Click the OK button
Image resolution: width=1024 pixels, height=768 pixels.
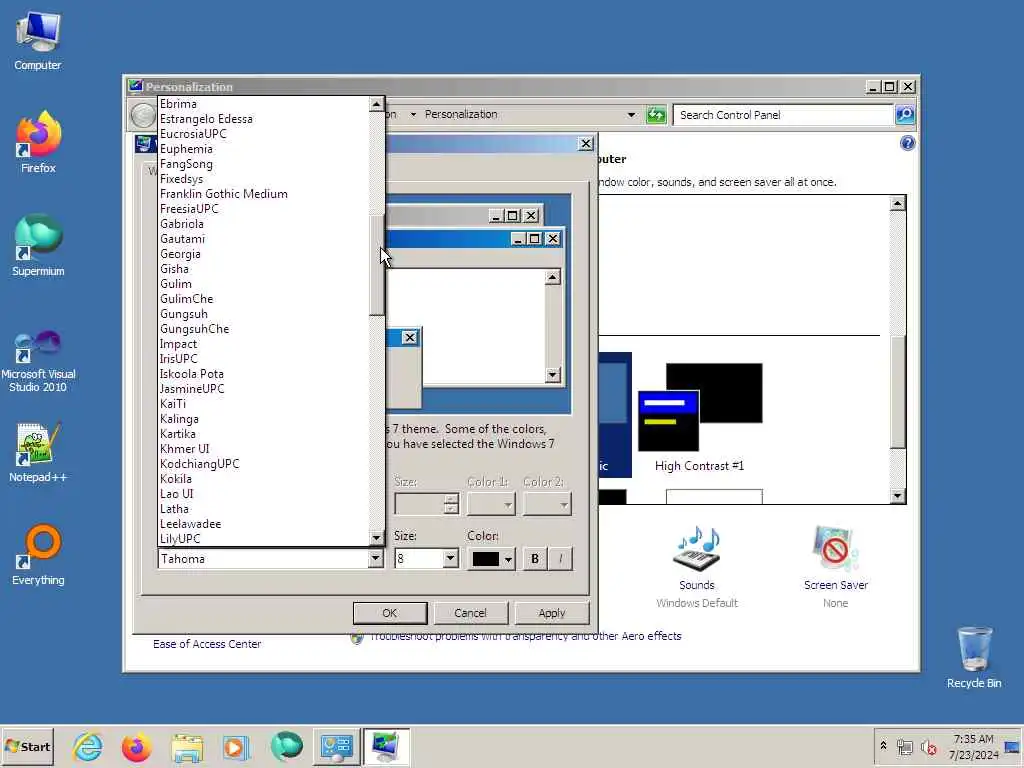pos(390,613)
